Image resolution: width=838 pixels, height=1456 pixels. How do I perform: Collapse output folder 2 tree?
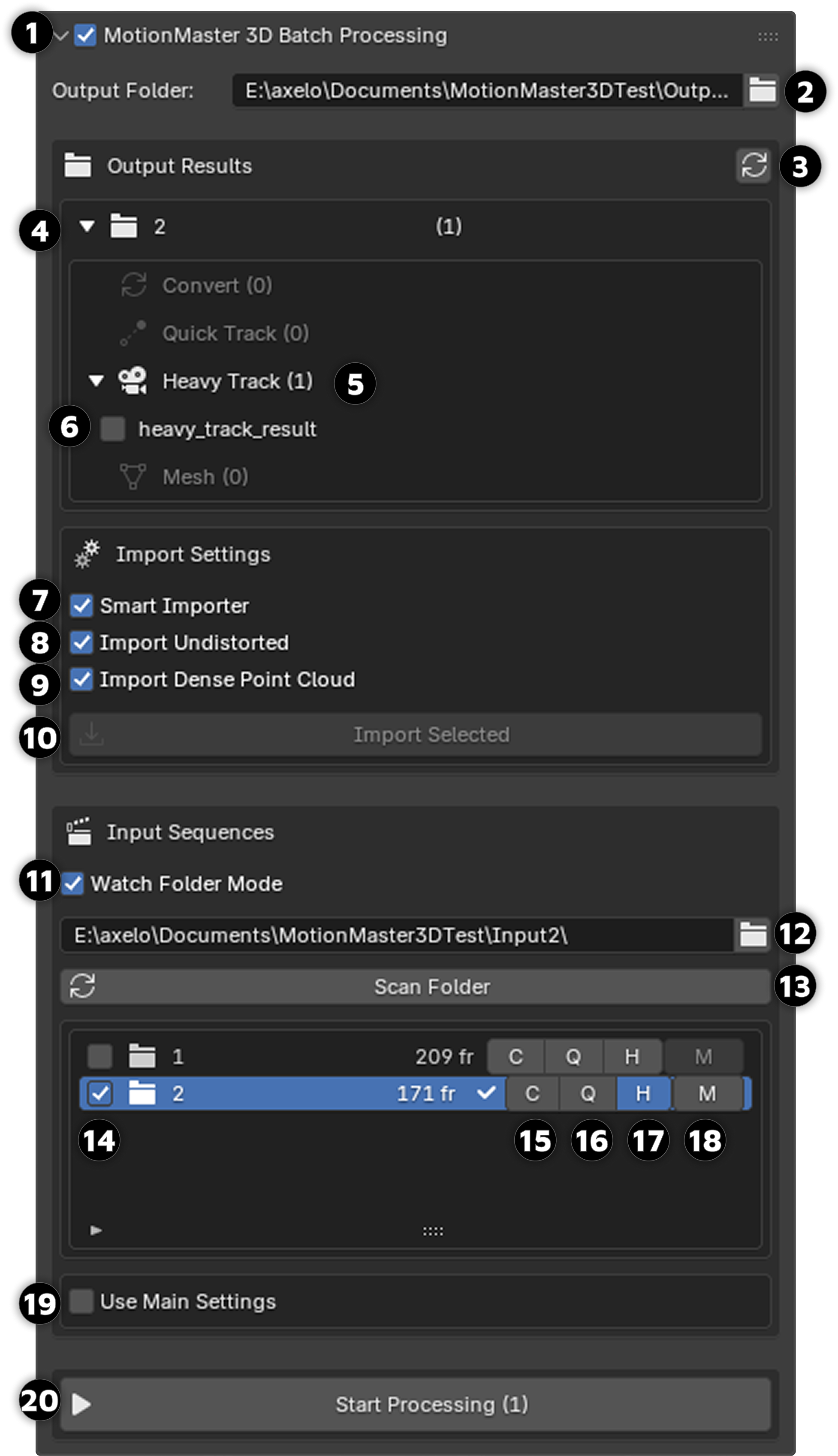click(x=87, y=226)
